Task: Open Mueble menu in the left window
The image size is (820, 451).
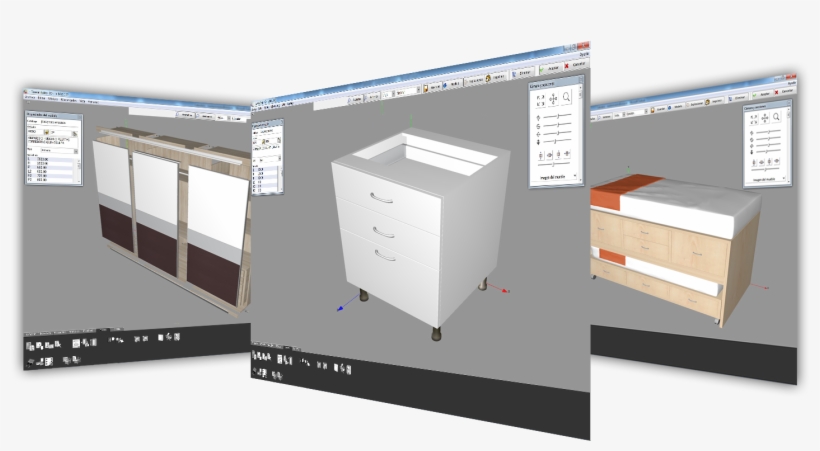Action: [x=53, y=99]
